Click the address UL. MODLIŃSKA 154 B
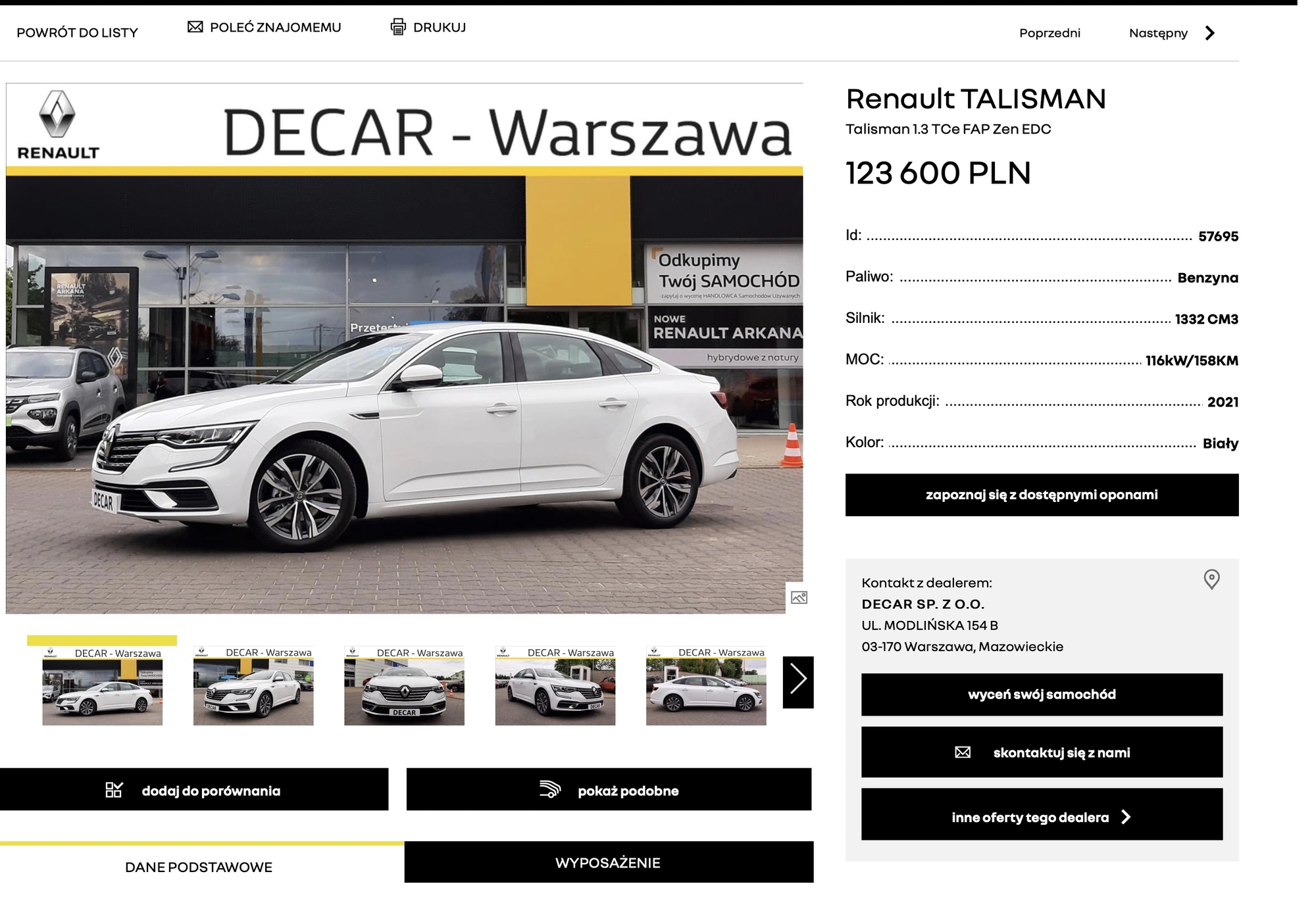Image resolution: width=1316 pixels, height=905 pixels. coord(929,625)
